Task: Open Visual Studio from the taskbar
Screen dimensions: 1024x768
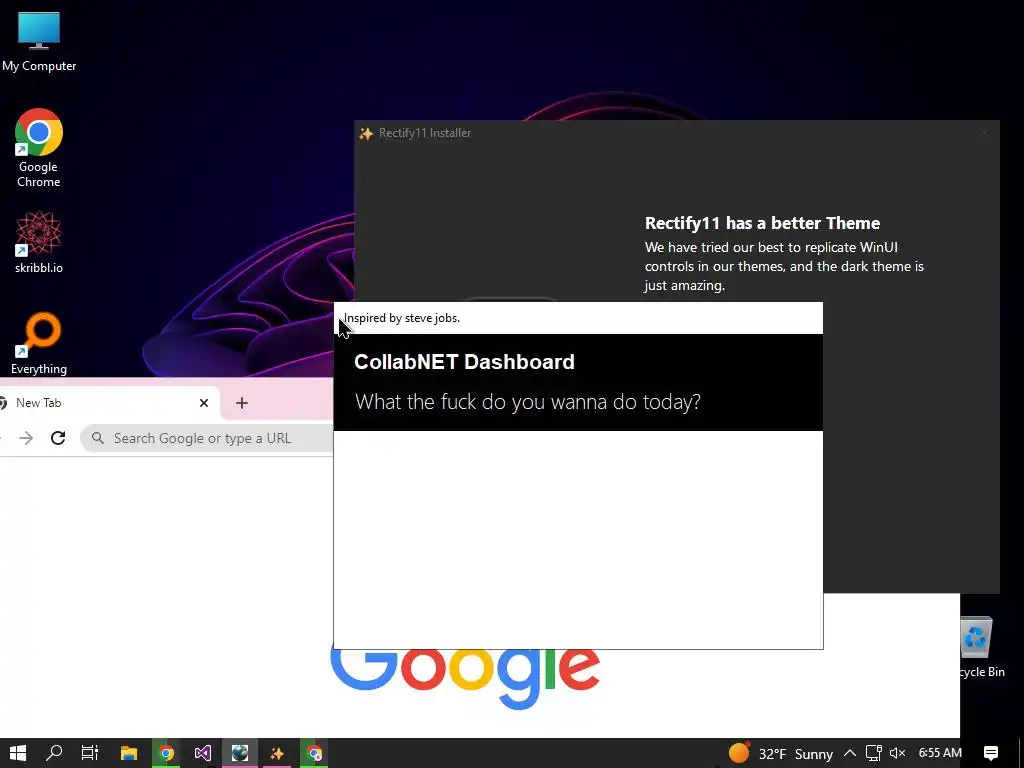Action: tap(202, 753)
